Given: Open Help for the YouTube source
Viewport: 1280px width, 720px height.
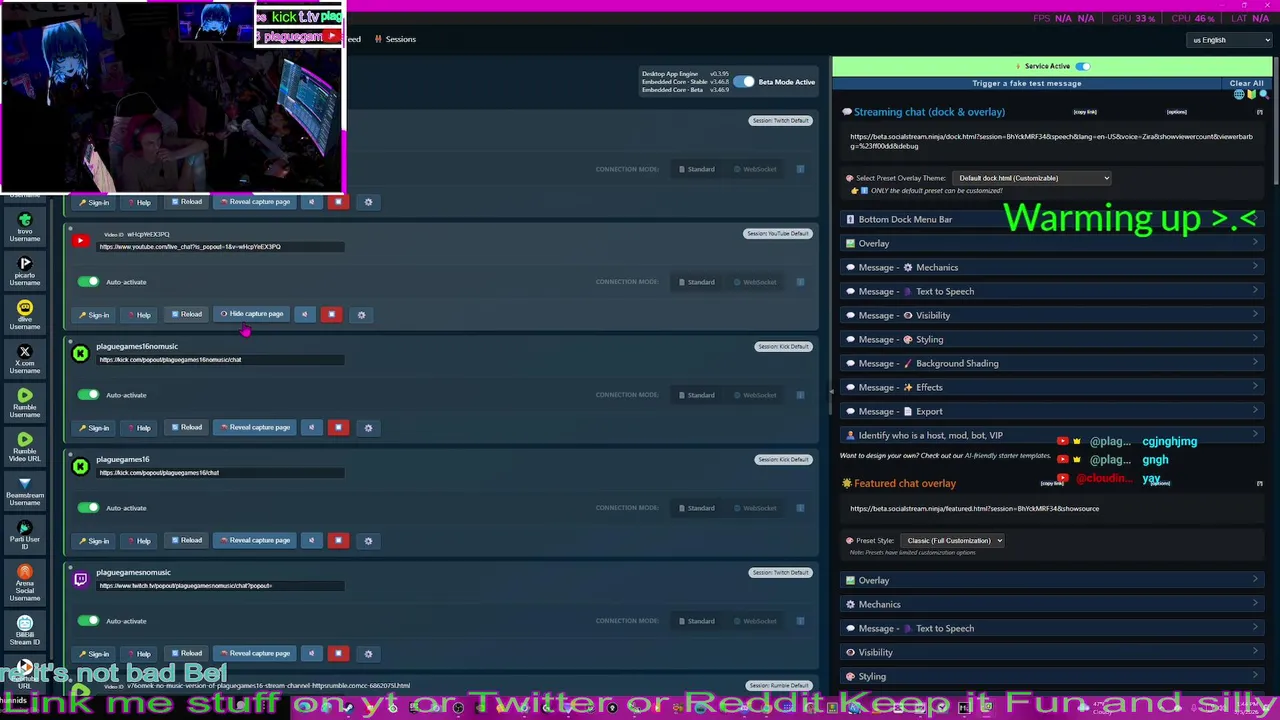Looking at the screenshot, I should click(139, 315).
